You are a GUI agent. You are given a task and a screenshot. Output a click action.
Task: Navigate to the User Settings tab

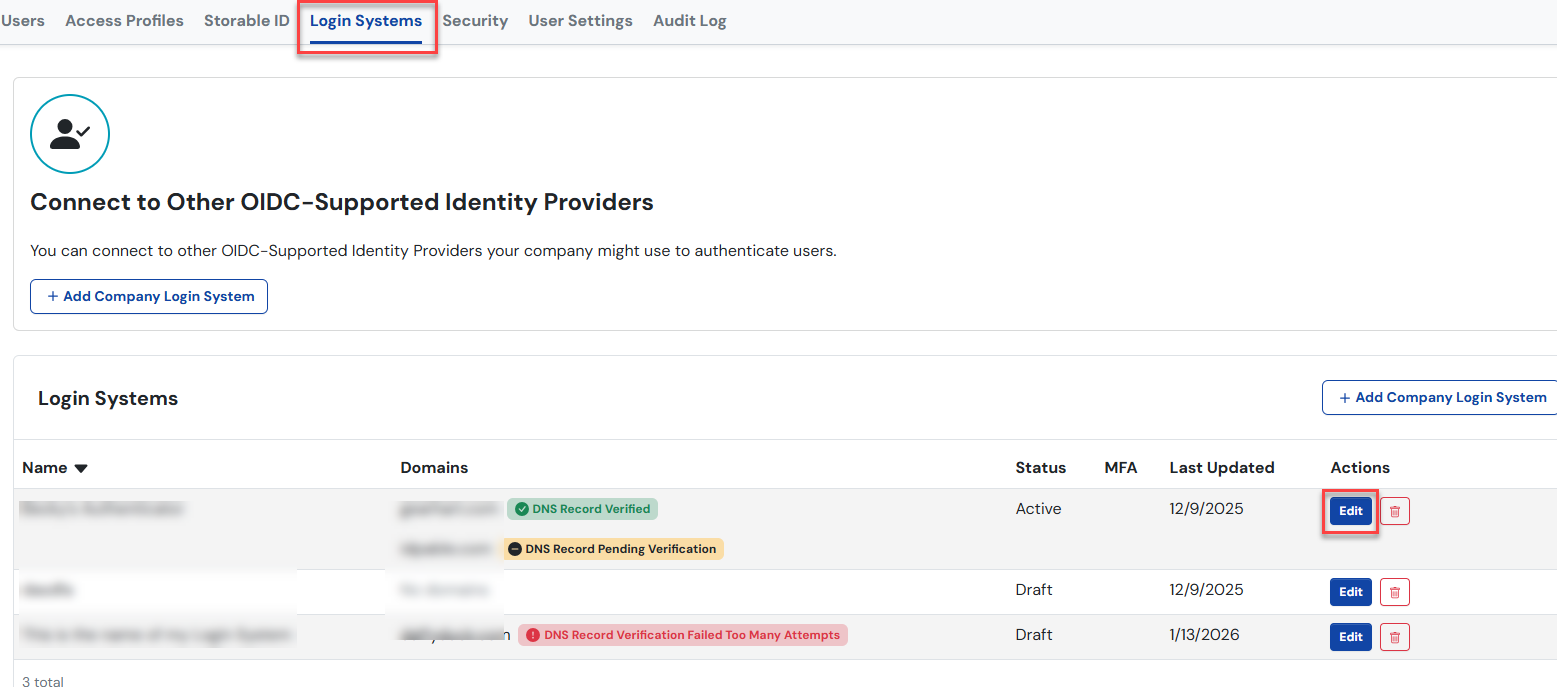click(x=580, y=21)
